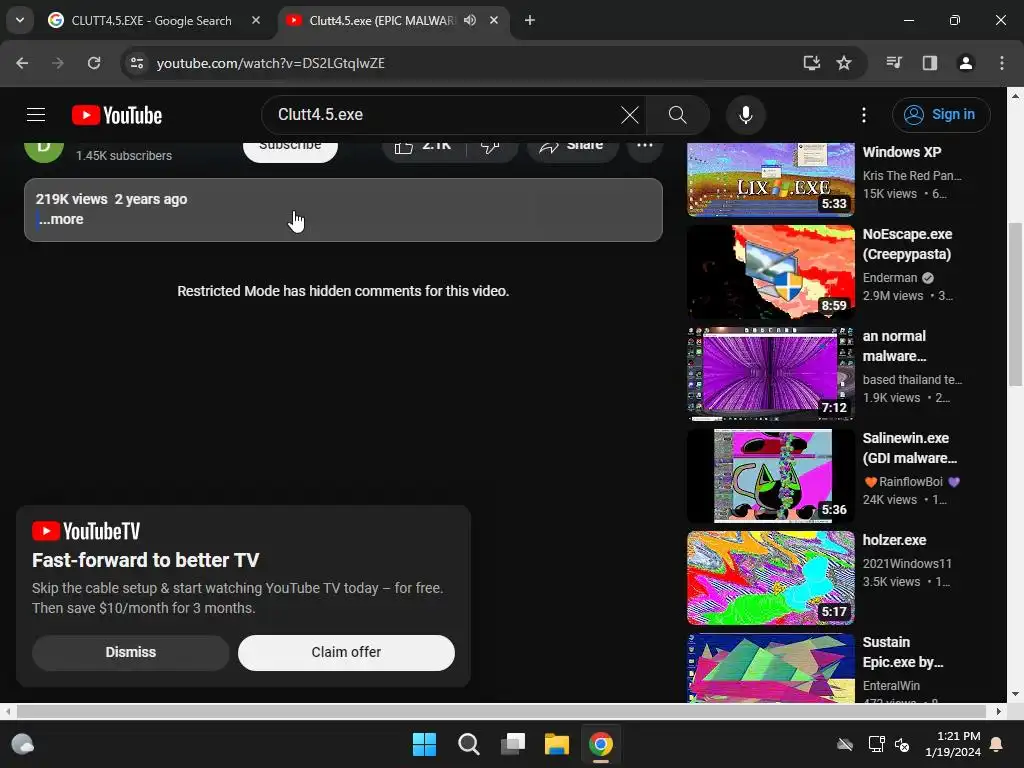
Task: Open the Chrome profile menu
Action: coord(966,63)
